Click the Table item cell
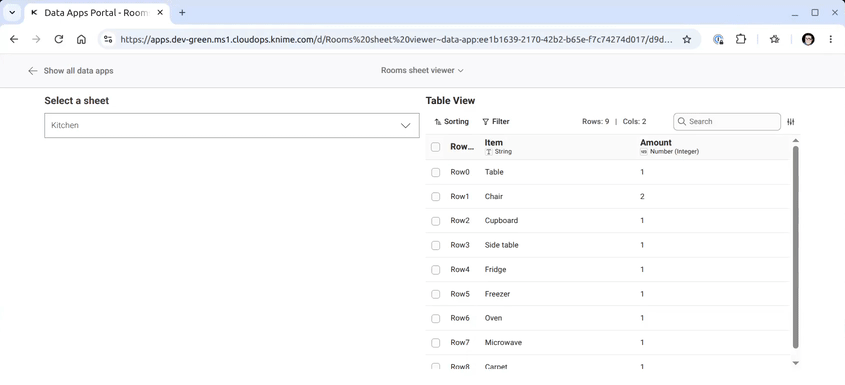The image size is (845, 385). click(x=494, y=172)
